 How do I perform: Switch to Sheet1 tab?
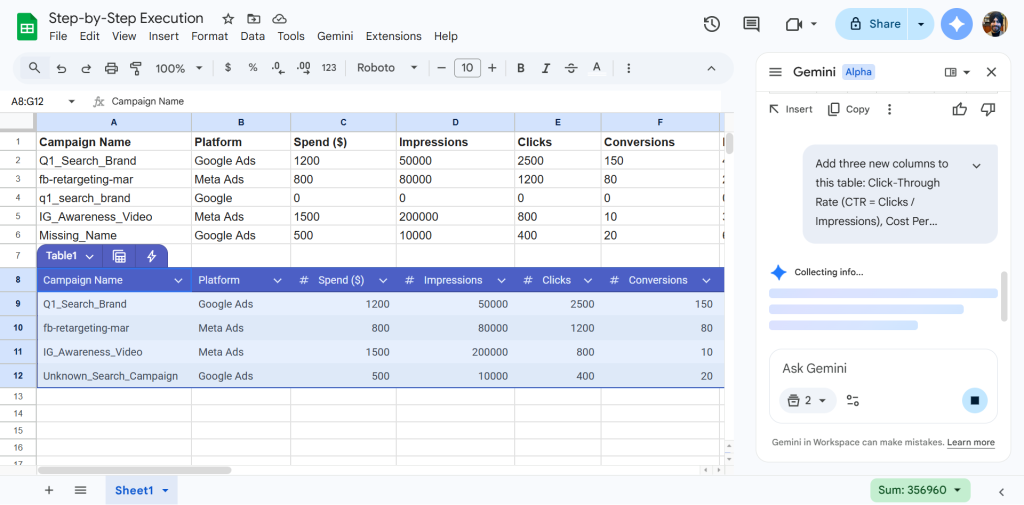coord(134,490)
